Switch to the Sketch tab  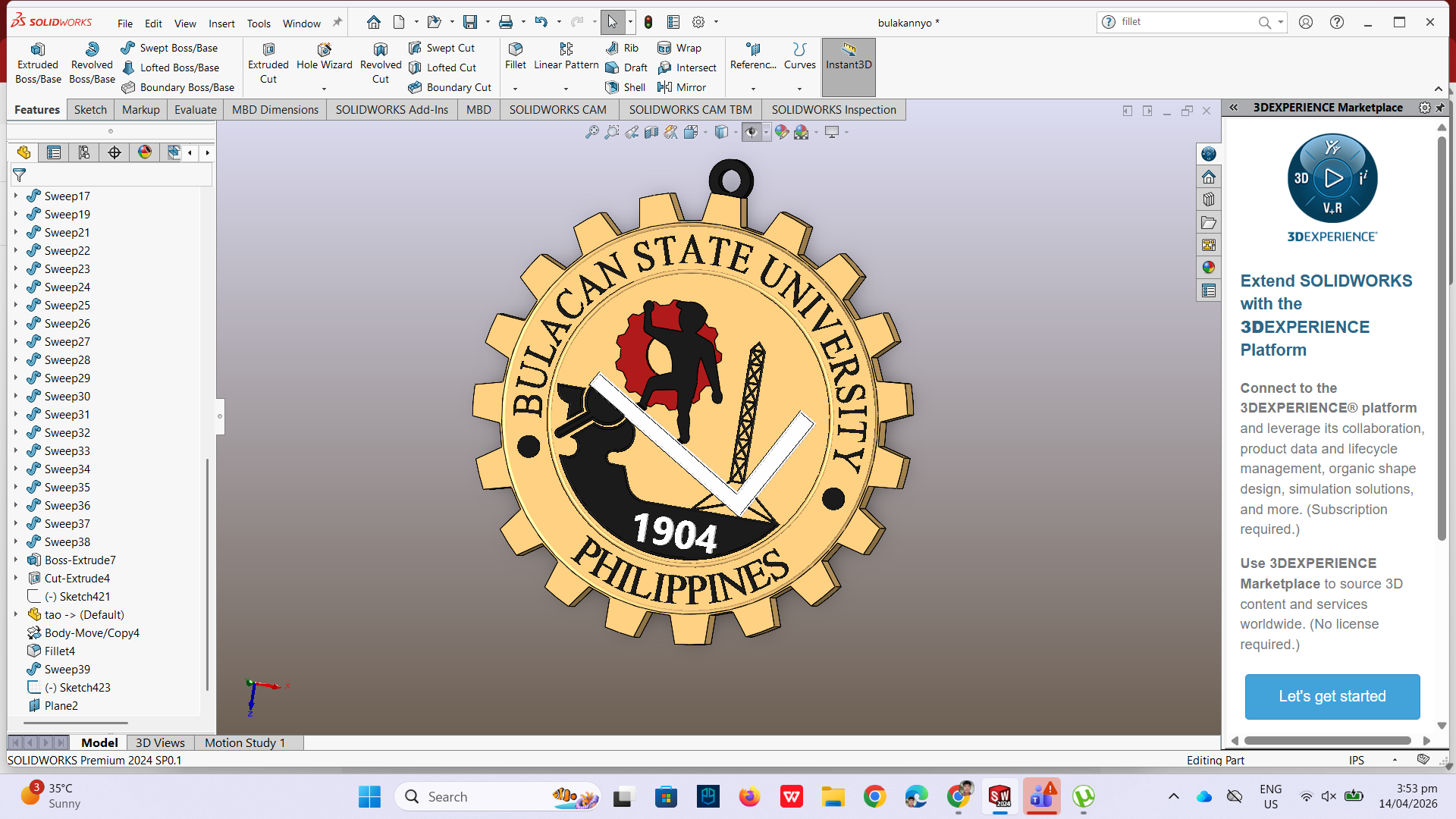(90, 110)
